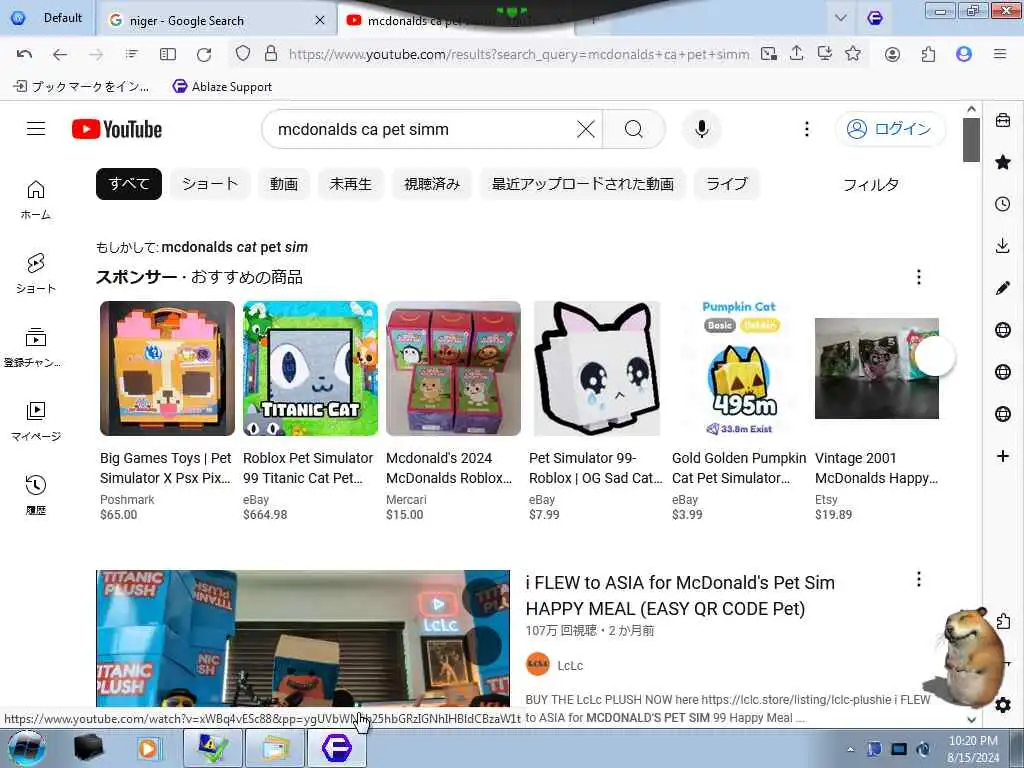This screenshot has width=1024, height=768.
Task: Open the browser hamburger application menu
Action: click(x=999, y=54)
